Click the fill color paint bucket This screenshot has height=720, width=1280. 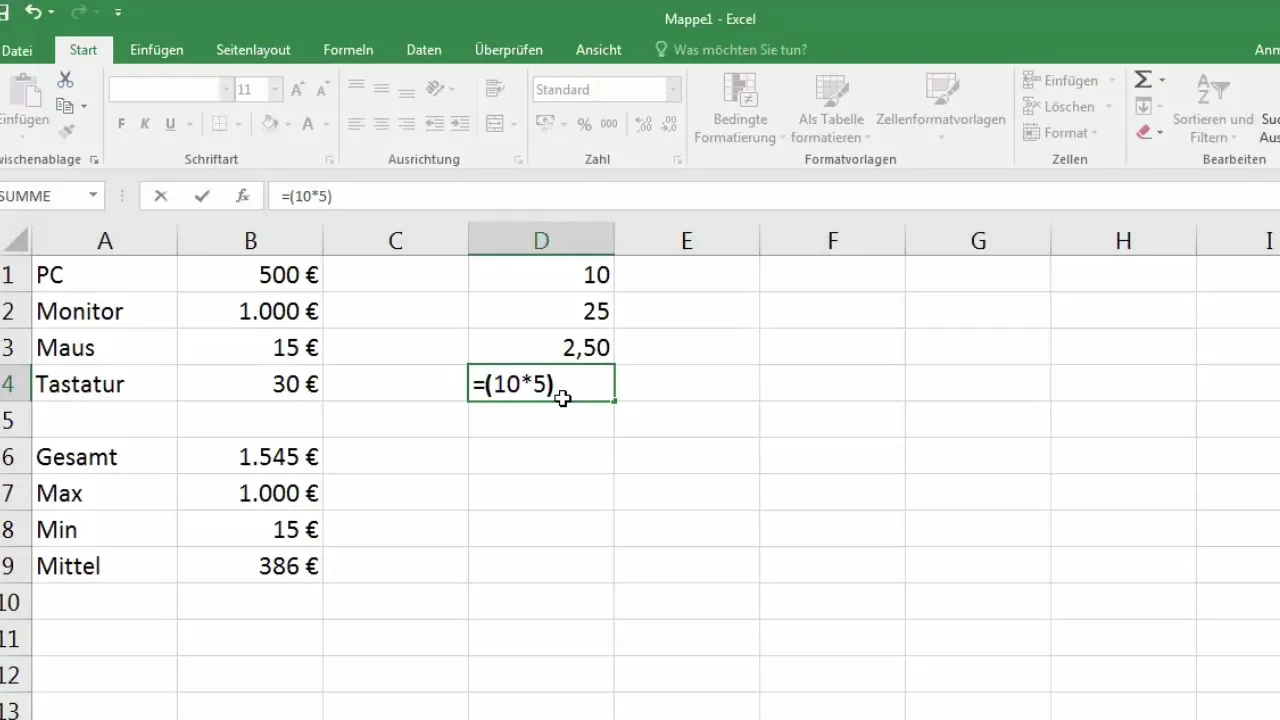click(x=269, y=124)
